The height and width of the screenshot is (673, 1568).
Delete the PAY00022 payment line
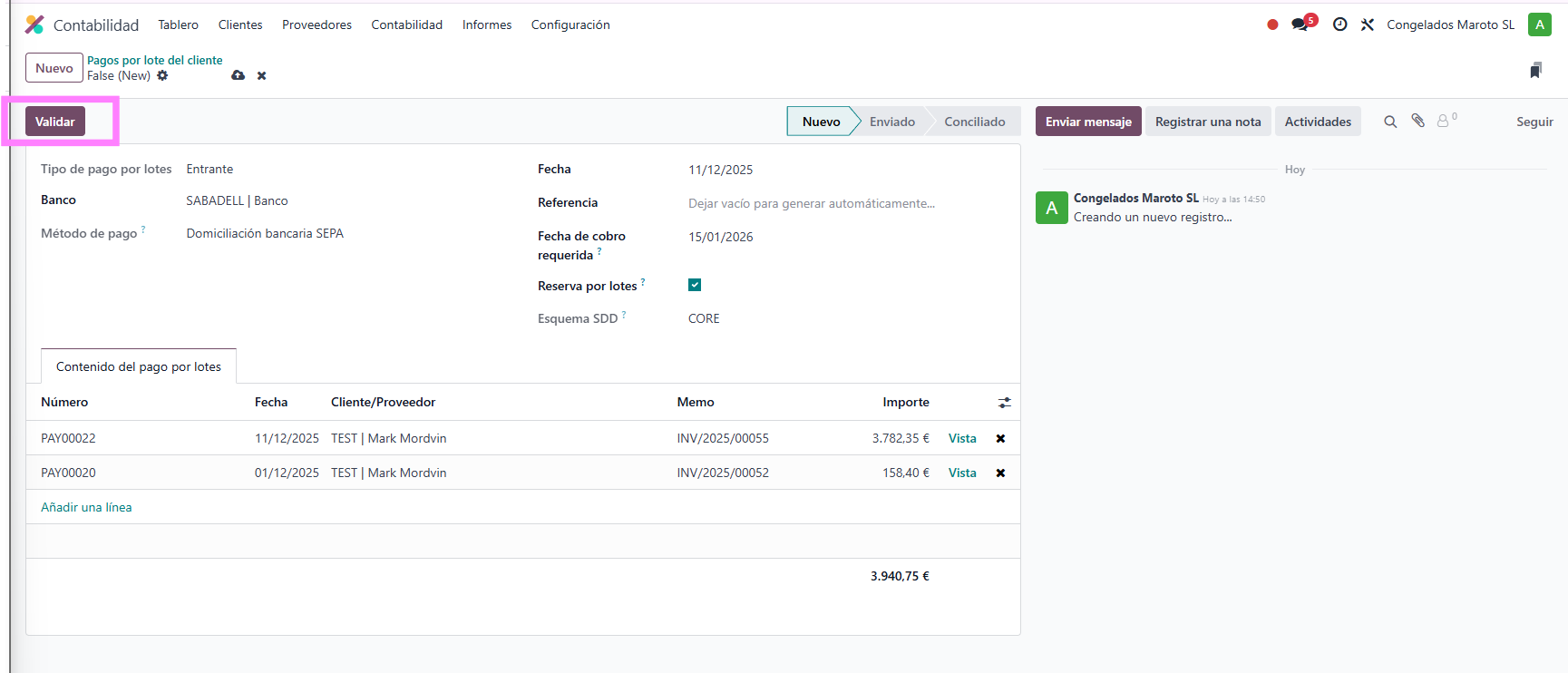coord(1000,438)
